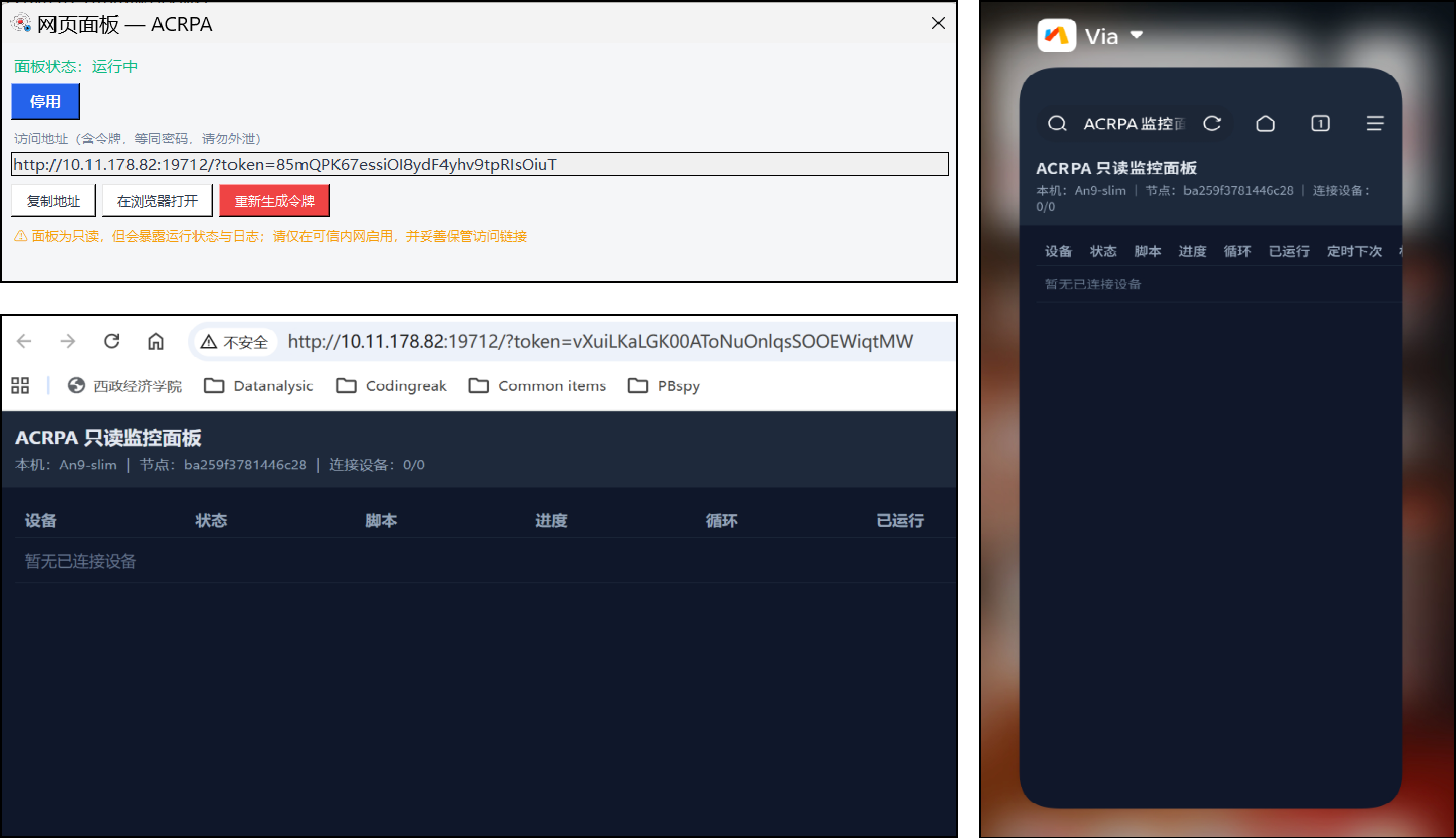Viewport: 1456px width, 838px height.
Task: Expand the Via dropdown arrow on phone
Action: tap(1136, 35)
